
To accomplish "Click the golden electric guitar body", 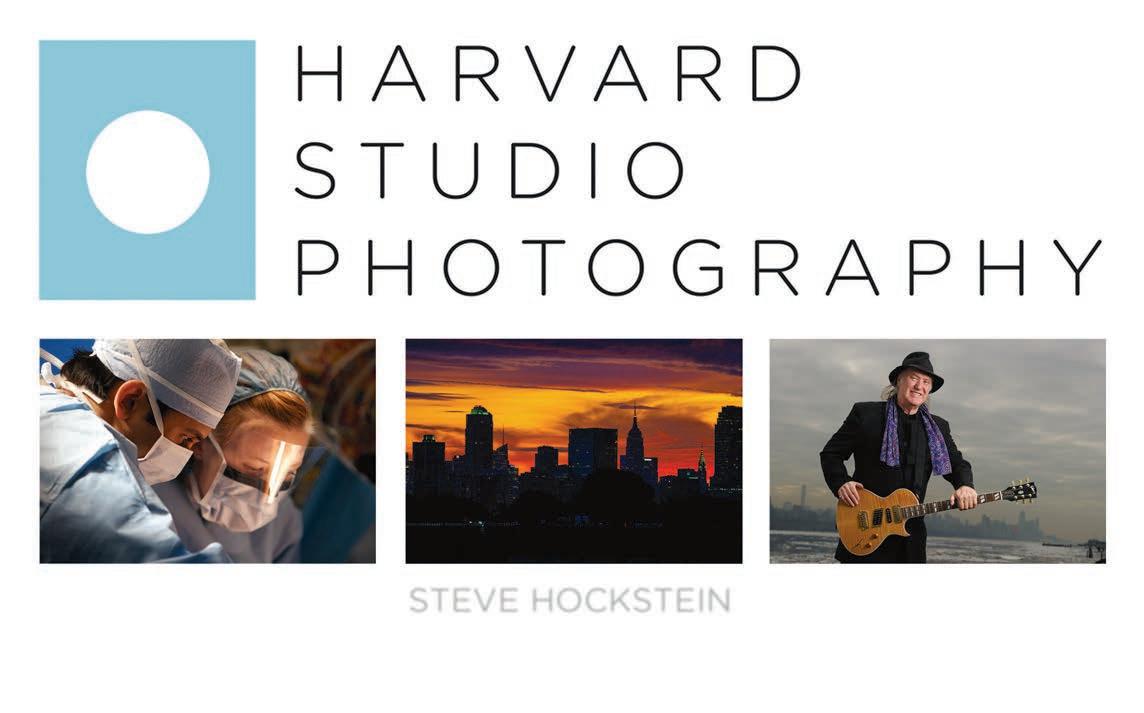I will (x=878, y=520).
